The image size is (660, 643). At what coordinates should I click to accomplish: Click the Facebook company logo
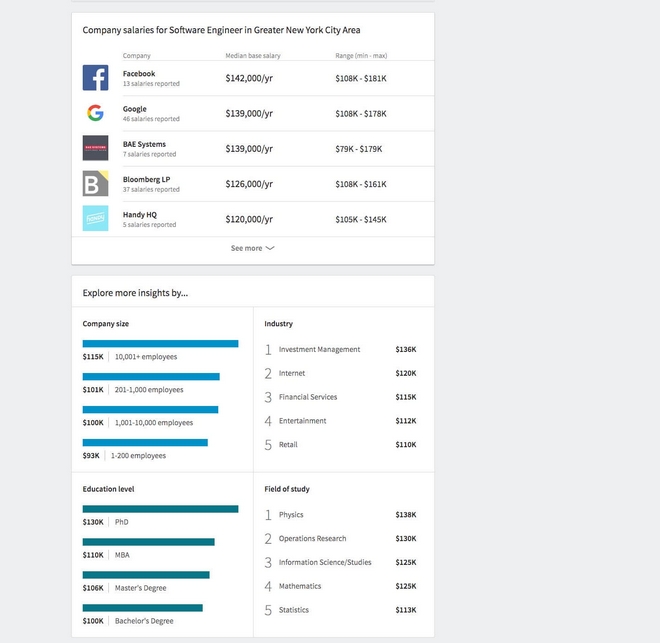click(95, 78)
